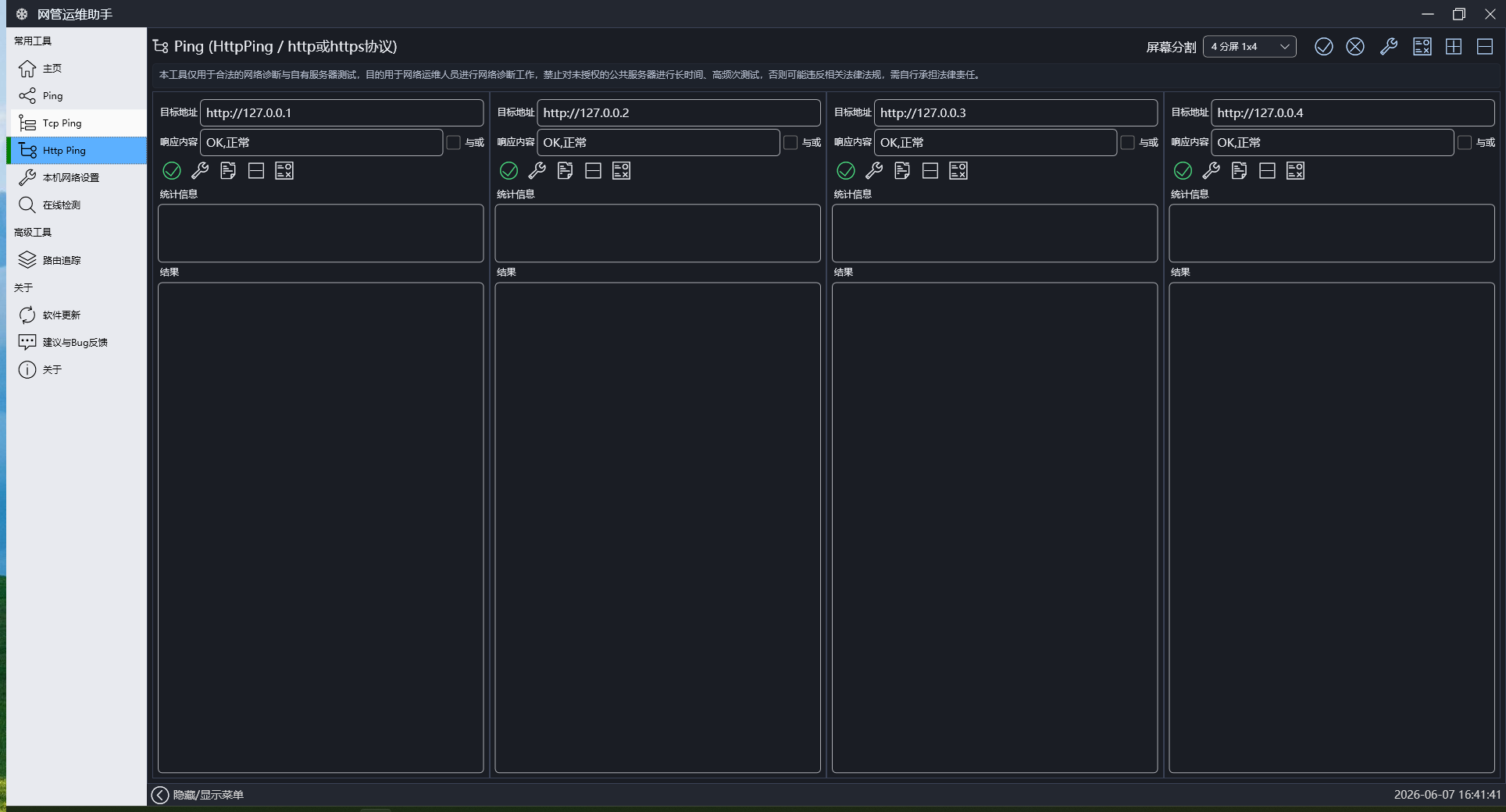Click 响应内容 field in the 127.0.0.4 panel
Viewport: 1506px width, 812px height.
pyautogui.click(x=1333, y=142)
